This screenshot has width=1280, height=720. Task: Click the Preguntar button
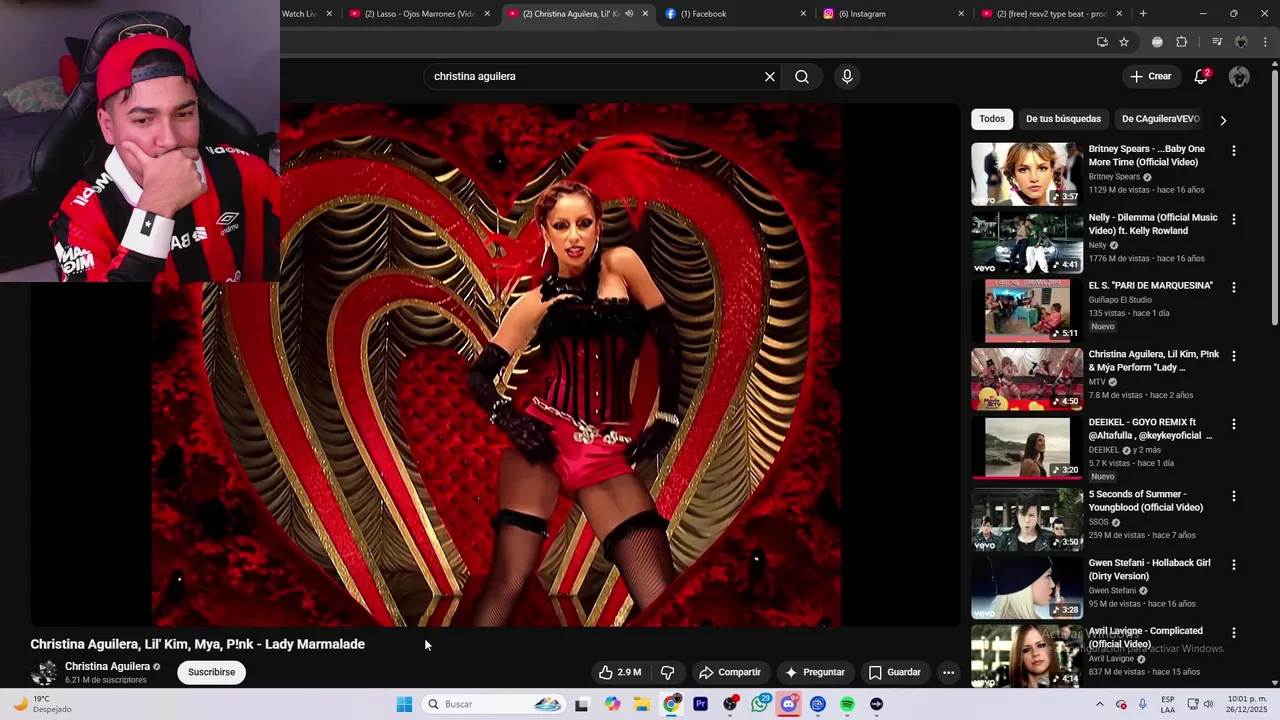point(815,672)
